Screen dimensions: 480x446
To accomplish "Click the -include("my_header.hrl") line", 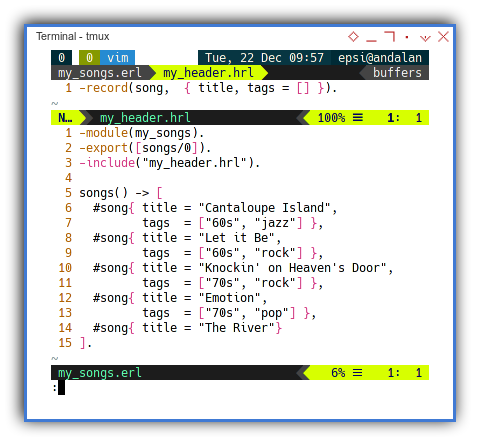I will click(x=169, y=163).
